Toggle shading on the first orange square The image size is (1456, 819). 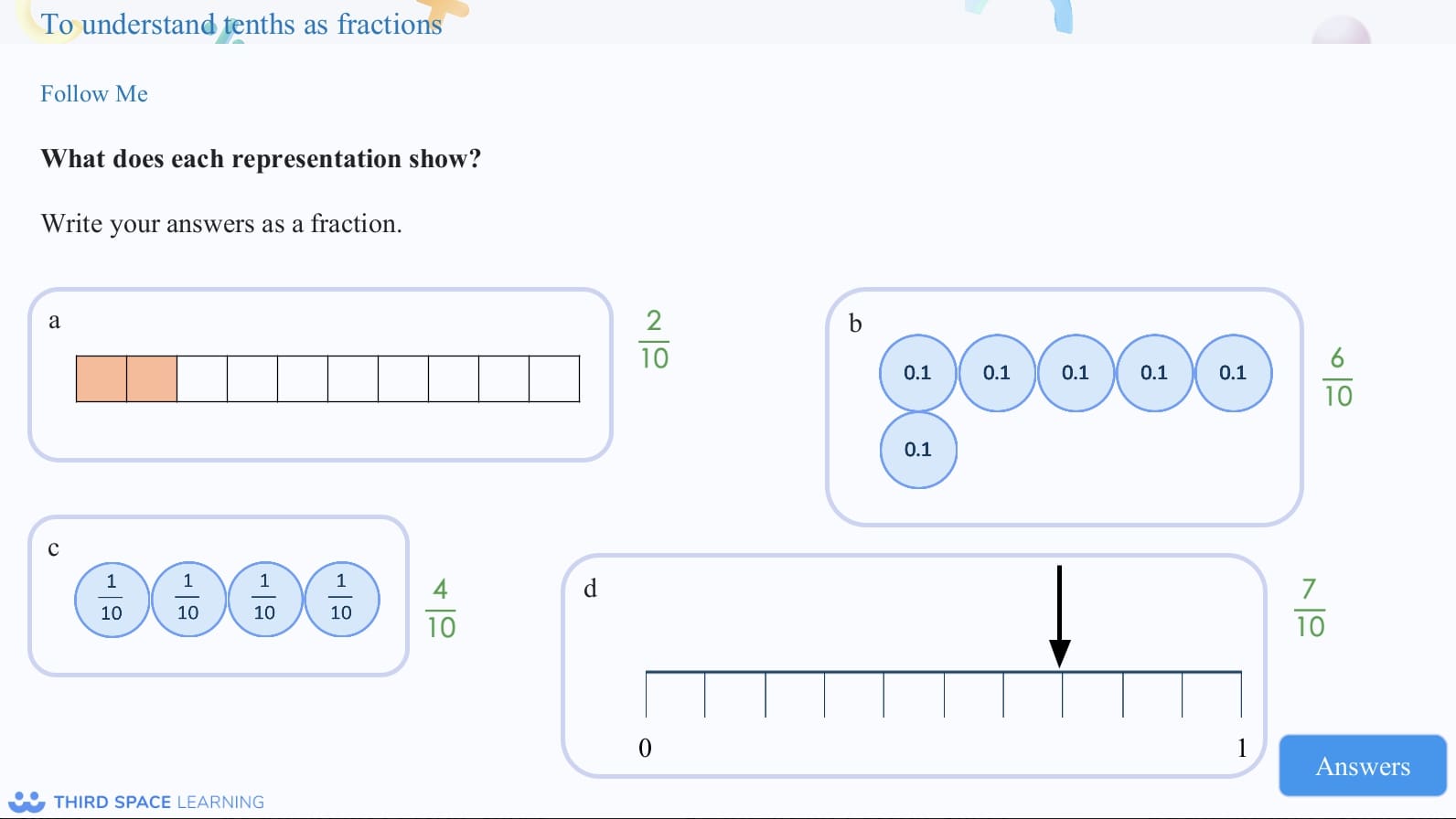click(101, 378)
